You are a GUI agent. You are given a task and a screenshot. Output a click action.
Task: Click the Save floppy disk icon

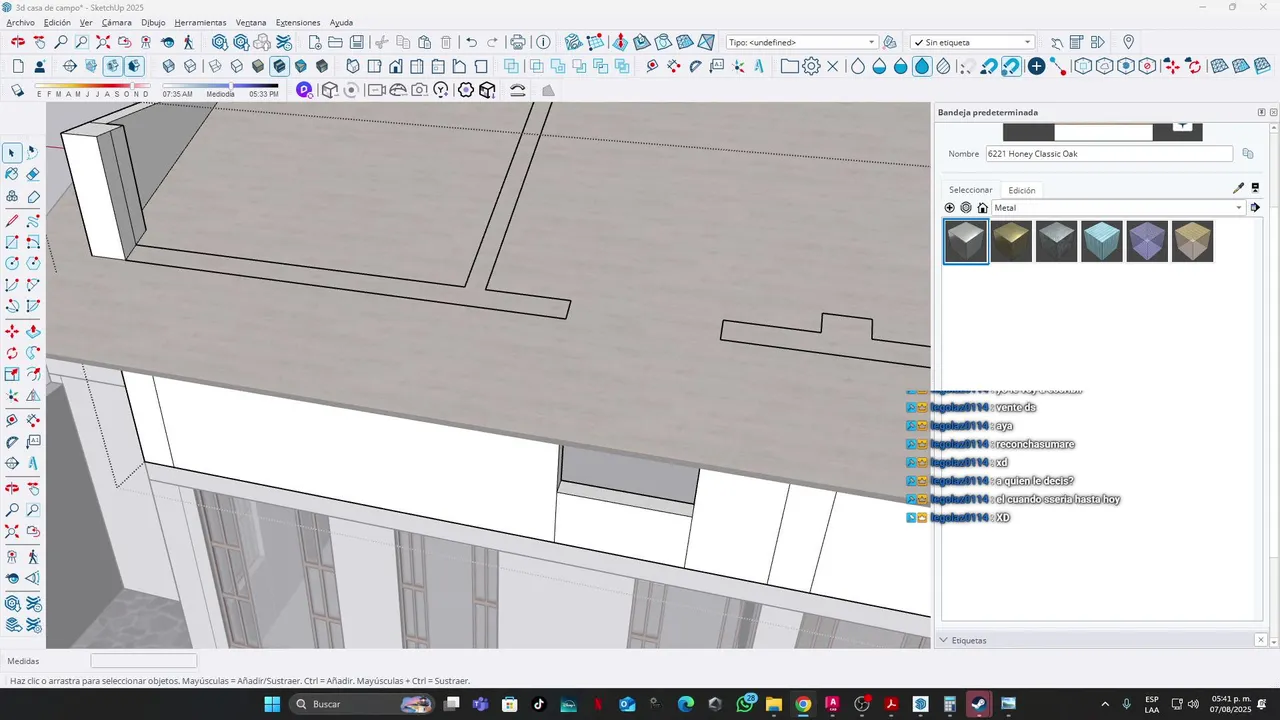pos(356,42)
